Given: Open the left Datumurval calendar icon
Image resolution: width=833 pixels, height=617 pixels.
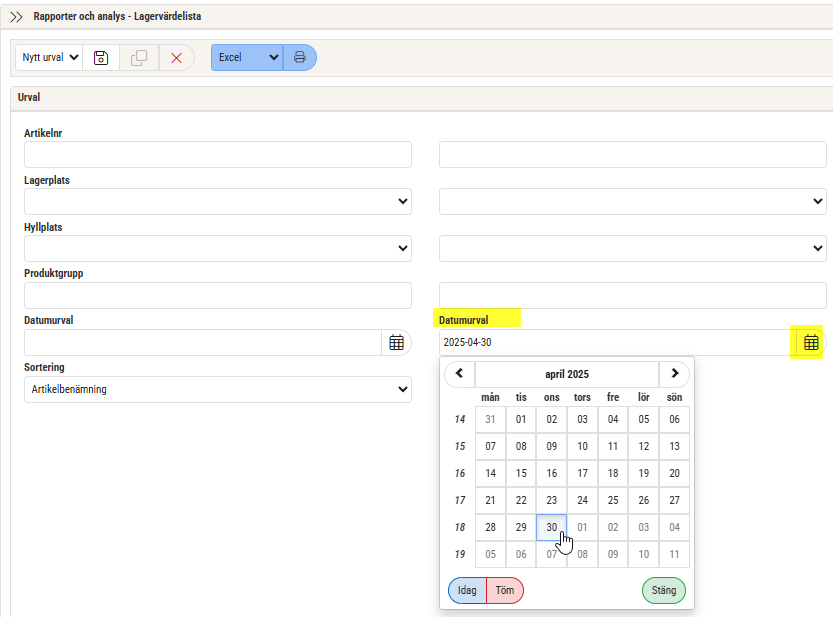Looking at the screenshot, I should pyautogui.click(x=396, y=342).
